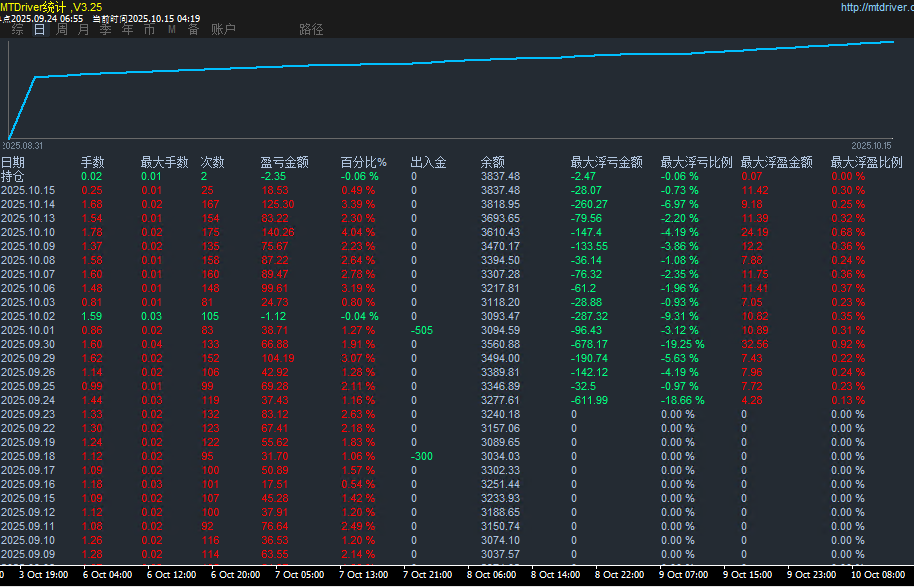Click the 125.30 profit amount
Viewport: 914px width, 587px height.
pos(277,204)
